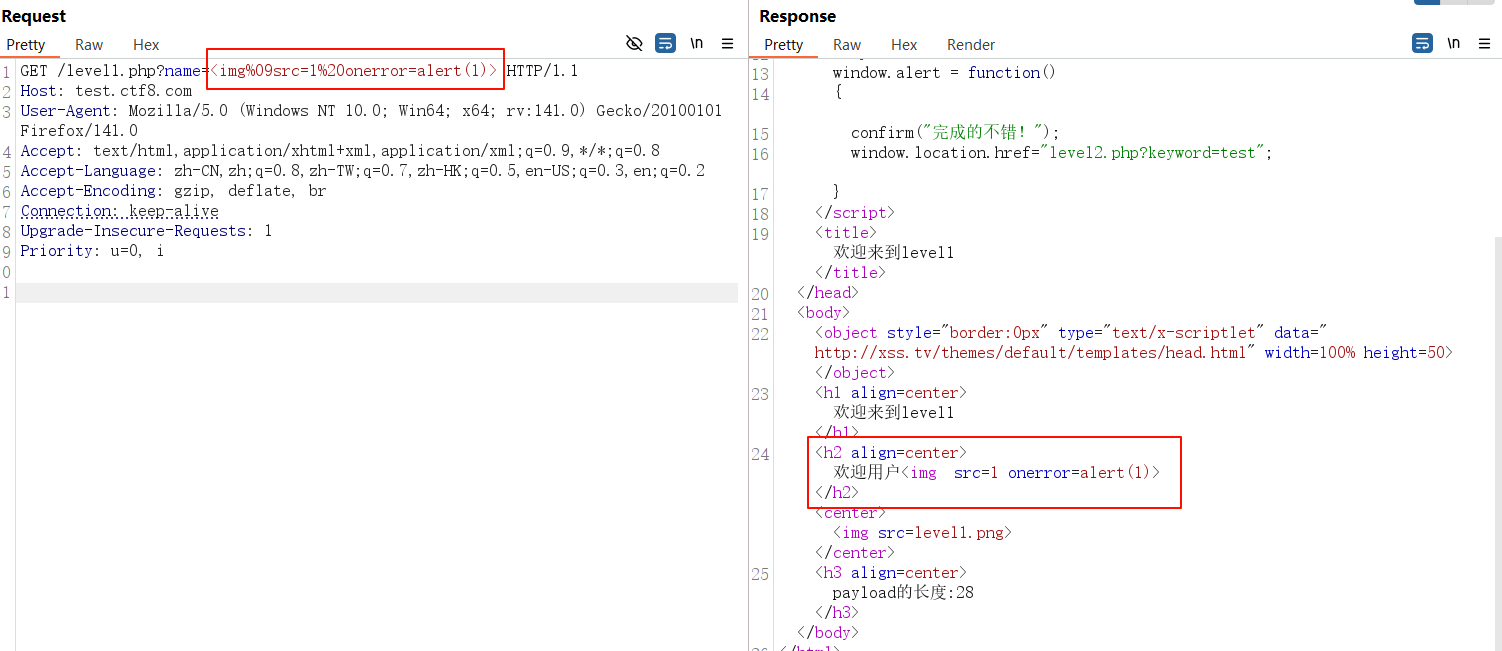Switch to the Response Pretty tab

[783, 45]
